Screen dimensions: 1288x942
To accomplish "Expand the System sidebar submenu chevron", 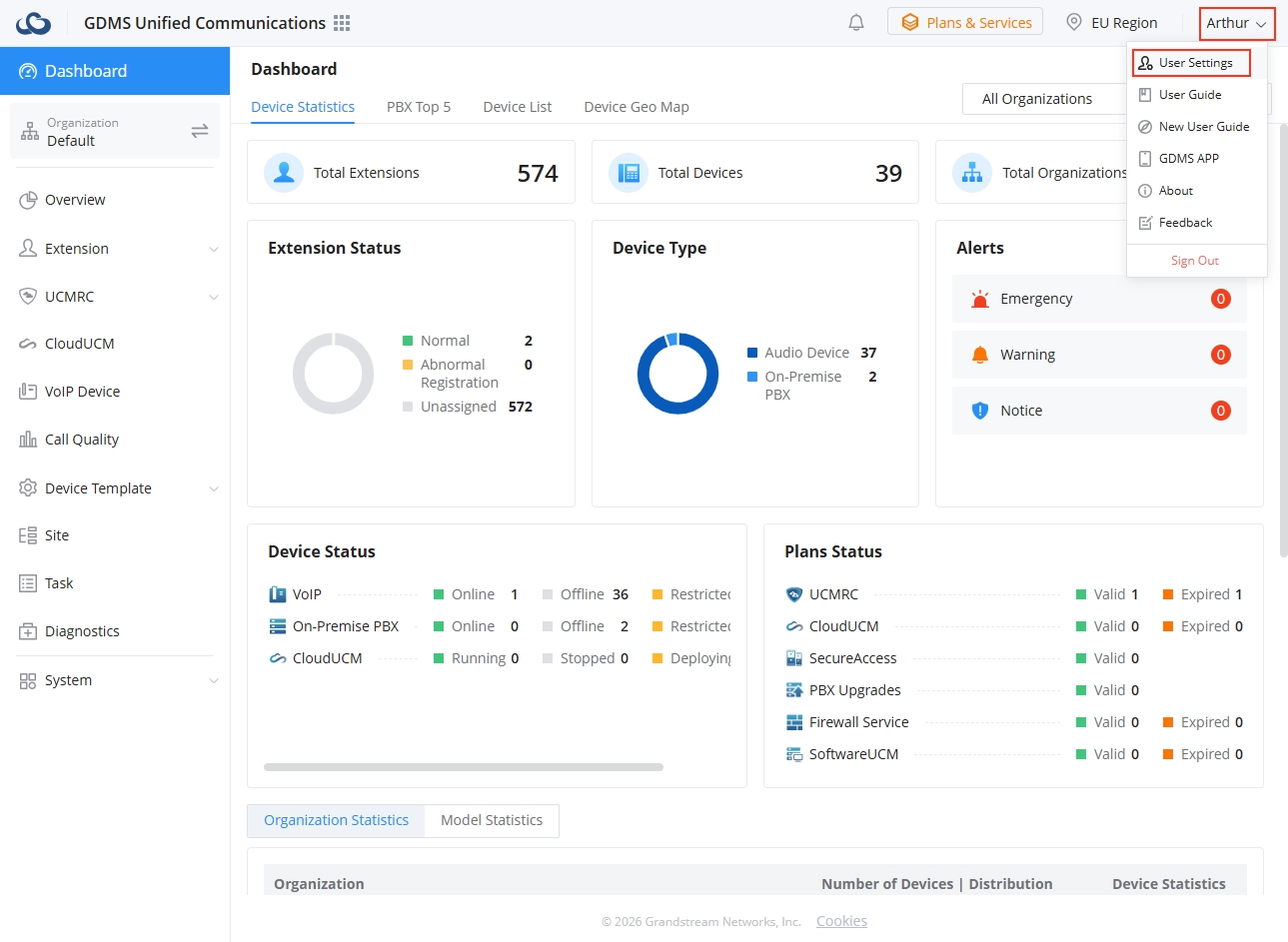I will pos(213,680).
